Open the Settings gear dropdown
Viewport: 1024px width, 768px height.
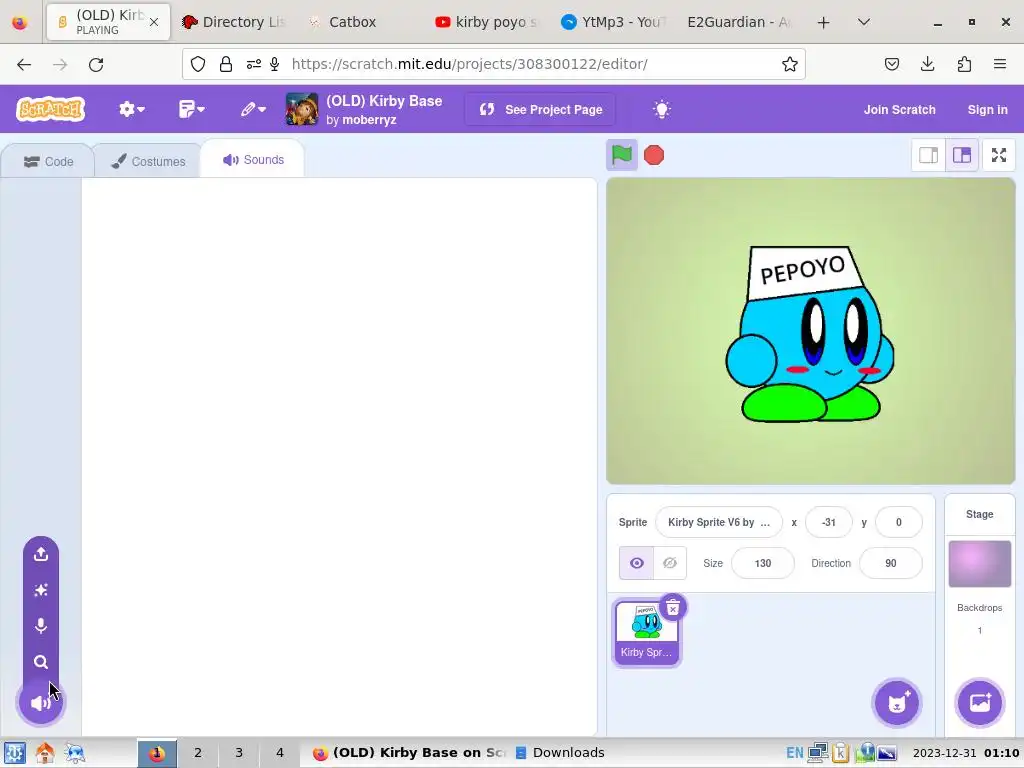131,109
